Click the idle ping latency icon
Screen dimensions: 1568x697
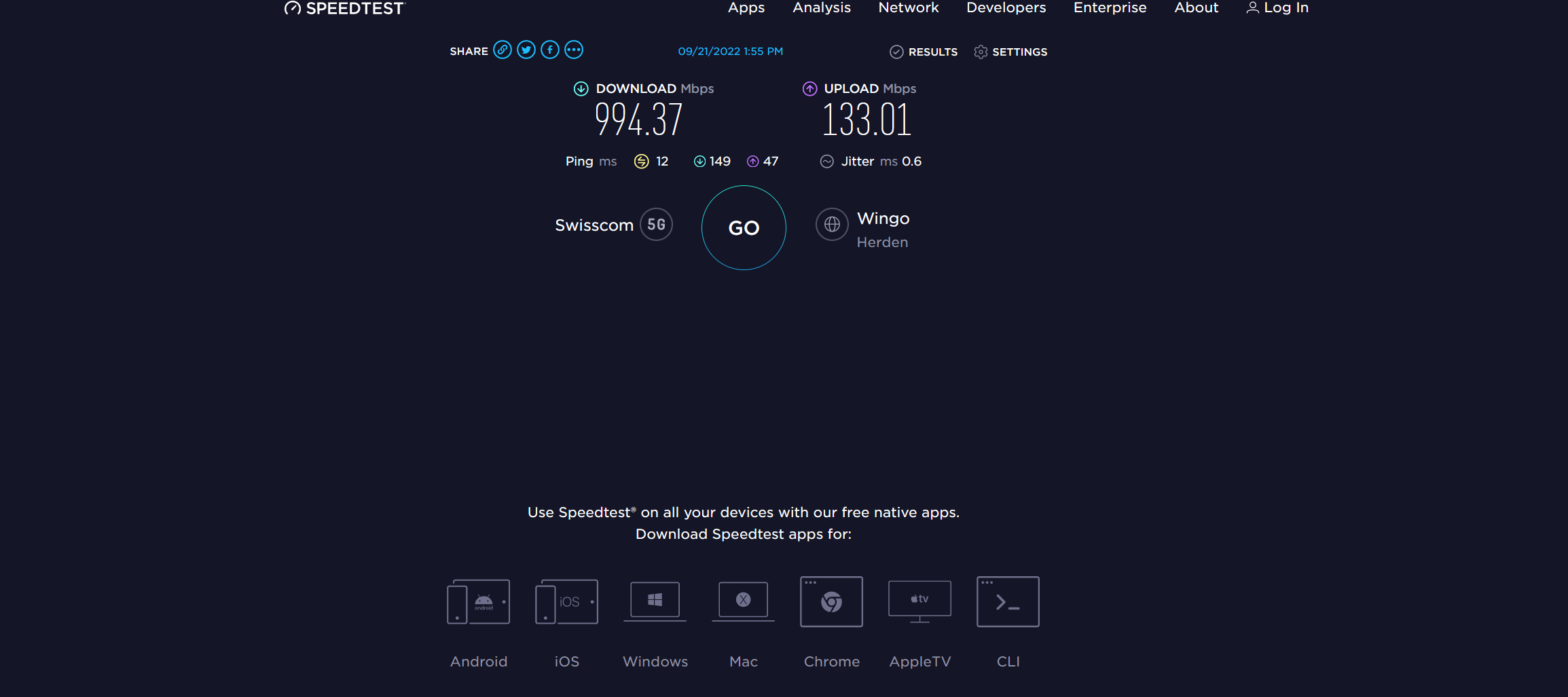pos(641,162)
